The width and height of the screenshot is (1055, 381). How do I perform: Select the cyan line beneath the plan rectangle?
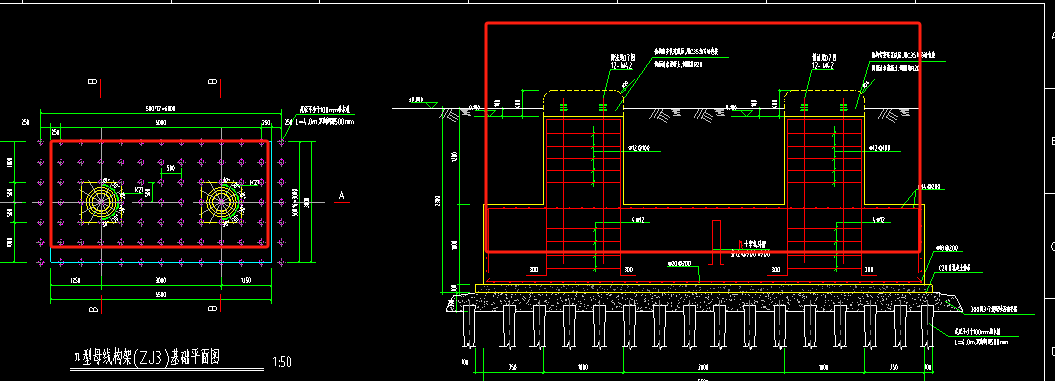[x=161, y=262]
